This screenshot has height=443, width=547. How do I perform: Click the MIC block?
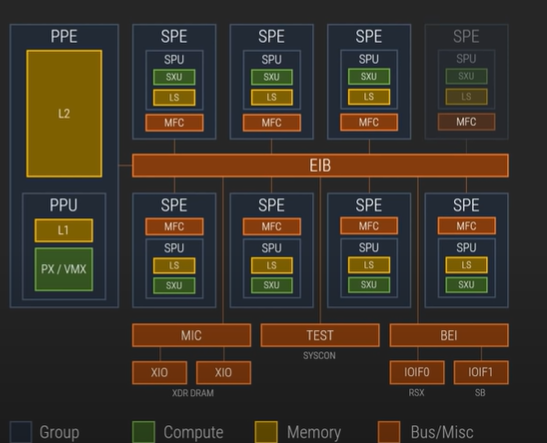point(192,335)
